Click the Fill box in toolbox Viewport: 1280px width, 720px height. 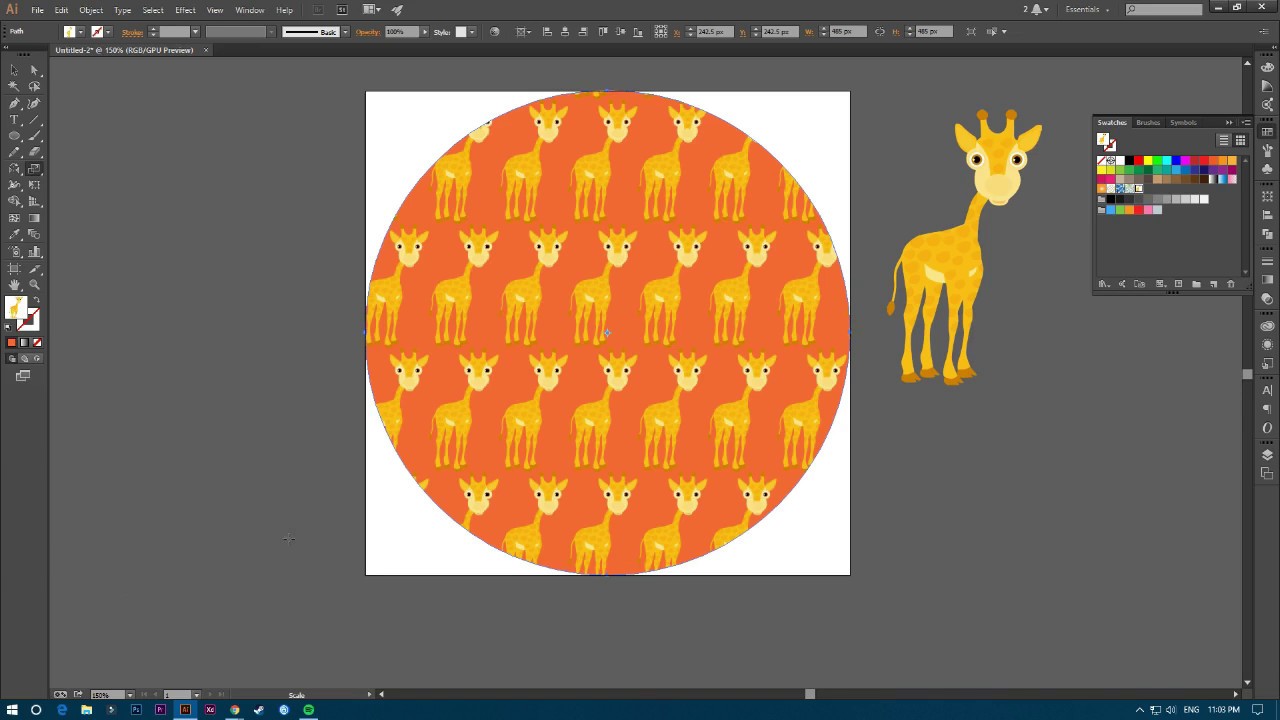tap(16, 308)
